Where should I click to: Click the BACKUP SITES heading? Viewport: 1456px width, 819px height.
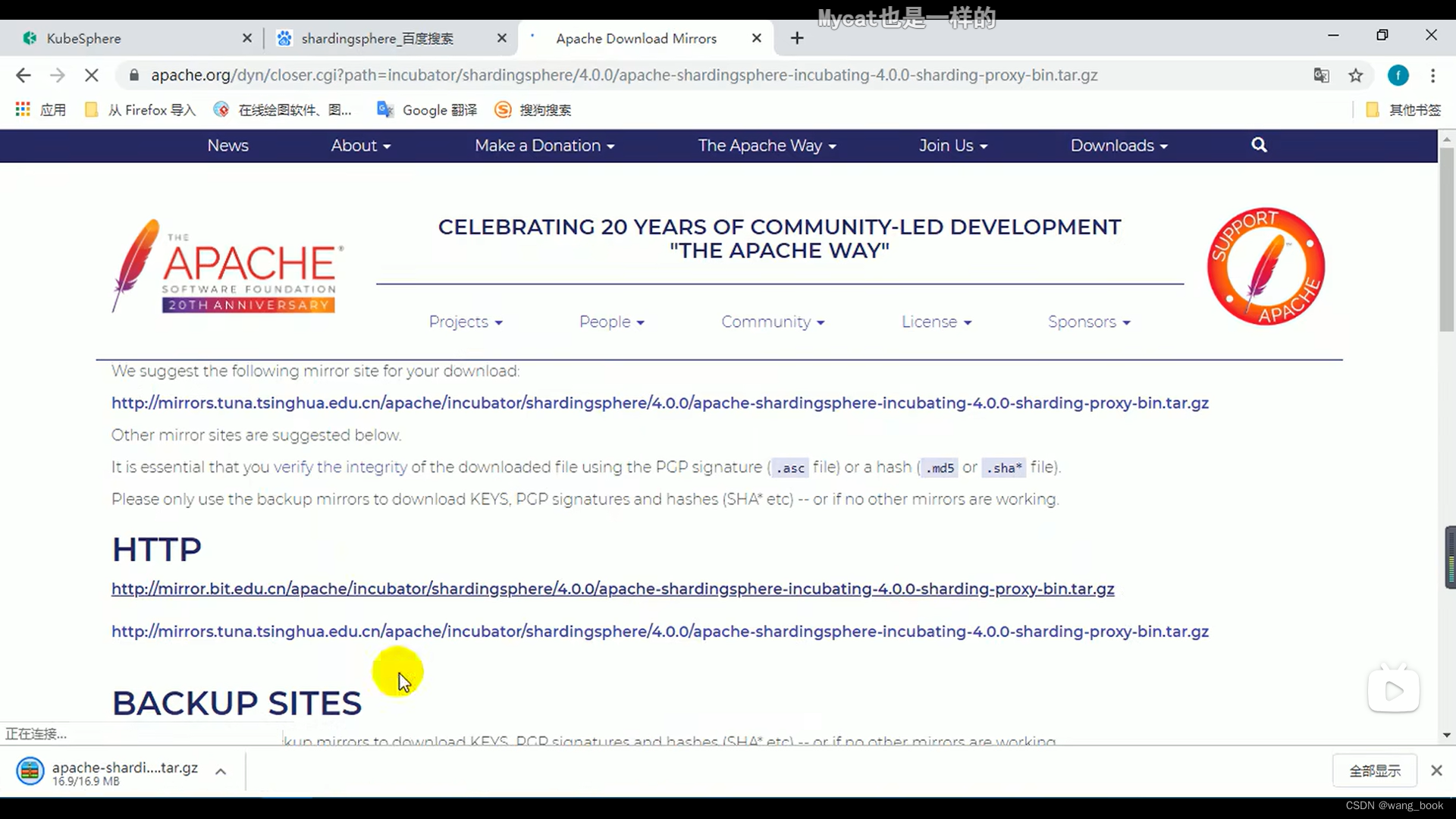pyautogui.click(x=237, y=703)
